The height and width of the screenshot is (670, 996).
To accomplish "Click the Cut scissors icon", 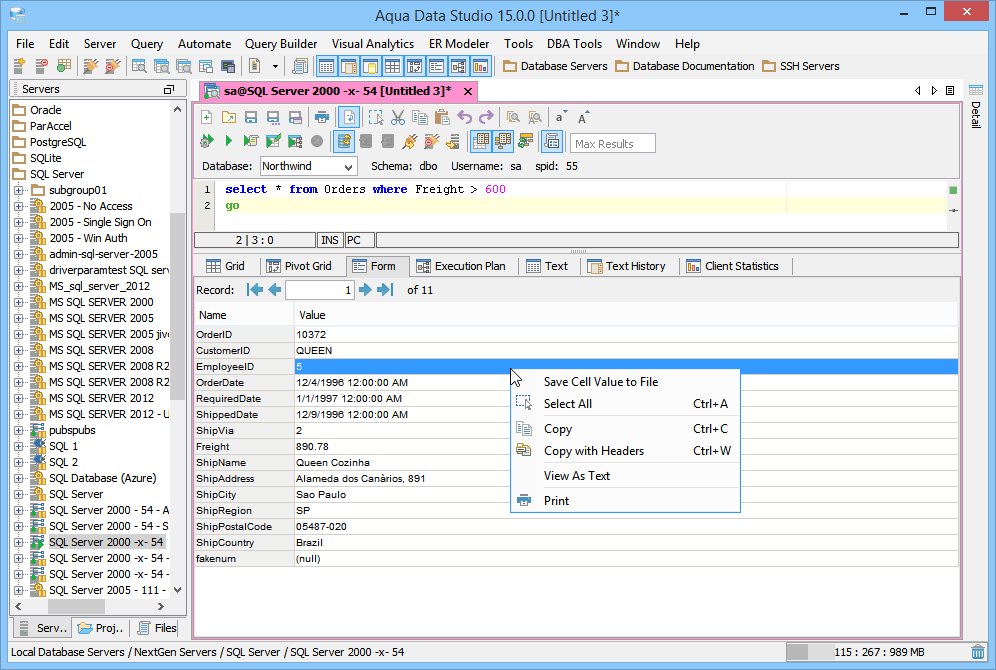I will pos(397,117).
